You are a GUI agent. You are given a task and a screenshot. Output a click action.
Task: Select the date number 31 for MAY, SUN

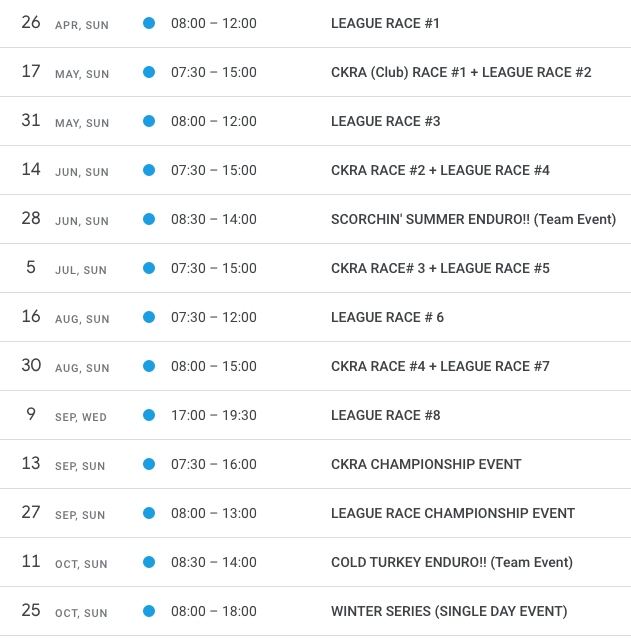point(31,120)
